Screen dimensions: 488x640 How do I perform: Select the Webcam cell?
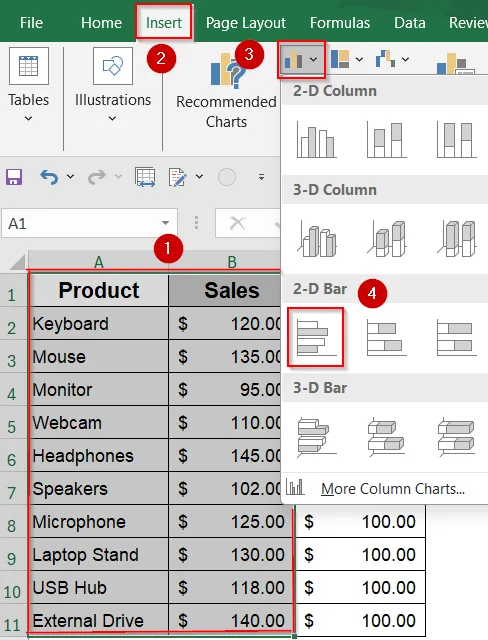pyautogui.click(x=99, y=423)
